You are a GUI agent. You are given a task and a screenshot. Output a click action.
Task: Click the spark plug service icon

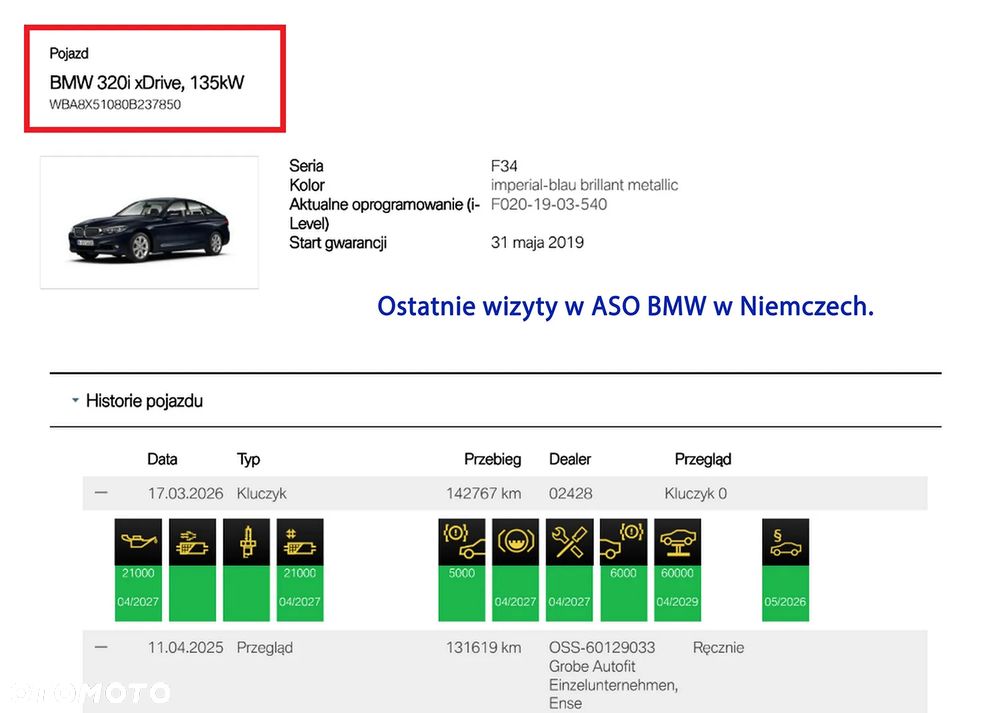click(x=246, y=542)
